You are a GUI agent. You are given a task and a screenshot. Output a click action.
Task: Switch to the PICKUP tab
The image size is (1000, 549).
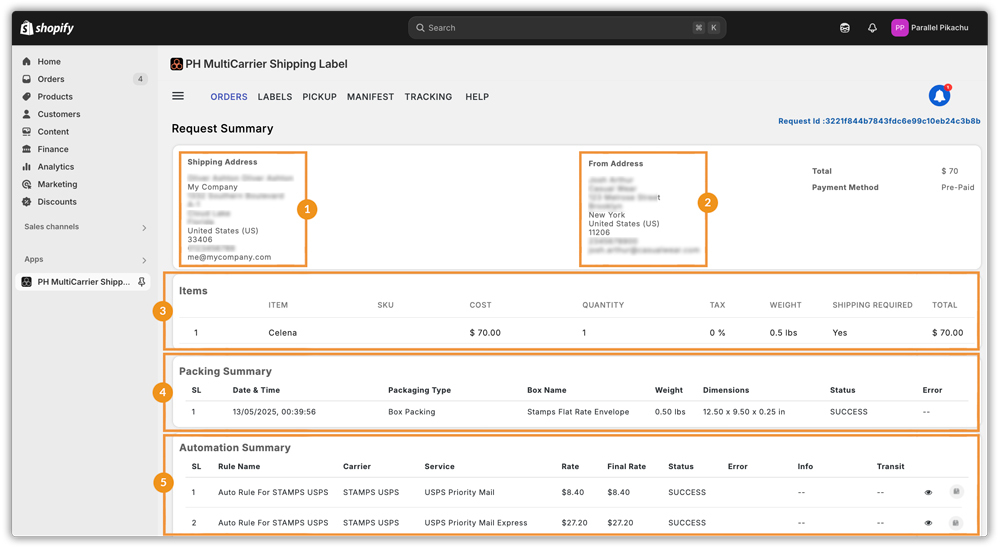click(x=320, y=97)
